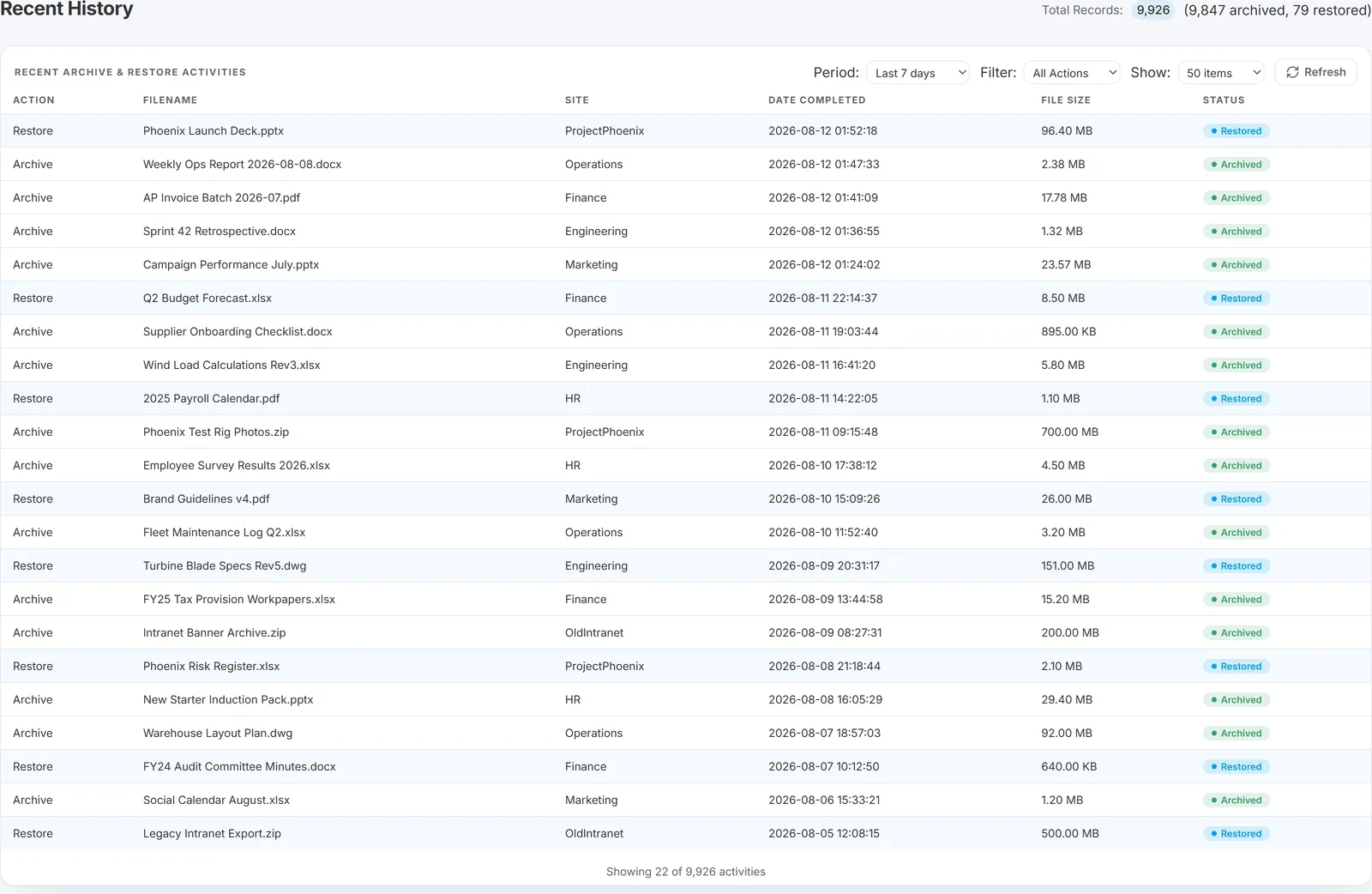Click 2025 Payroll Calendar.pdf filename
Image resolution: width=1372 pixels, height=894 pixels.
(211, 399)
